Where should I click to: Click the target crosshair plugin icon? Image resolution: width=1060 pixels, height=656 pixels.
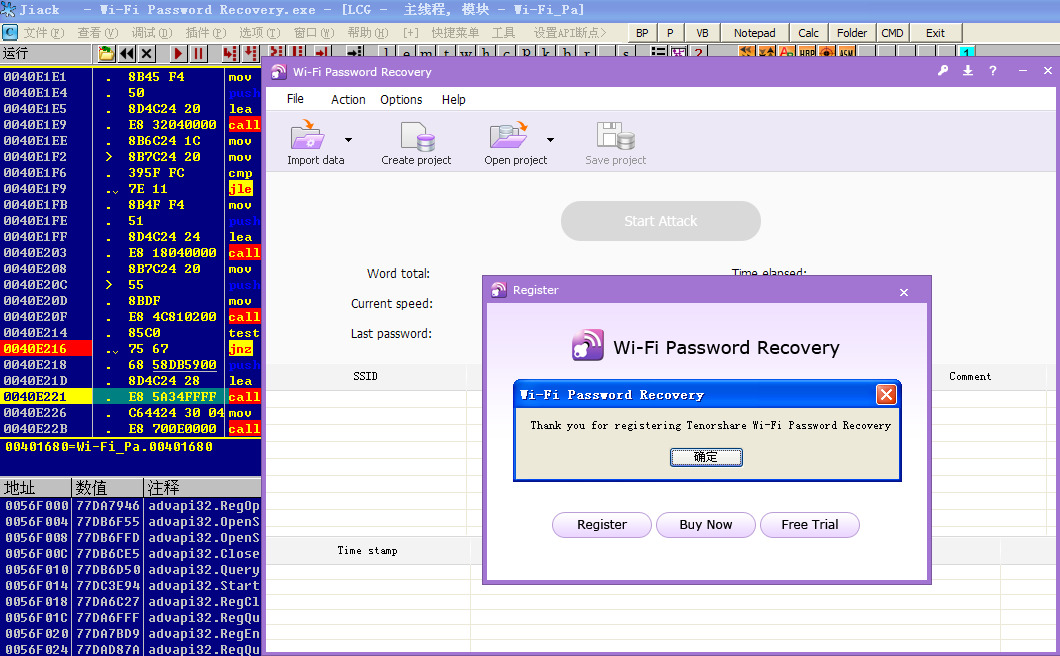point(826,52)
